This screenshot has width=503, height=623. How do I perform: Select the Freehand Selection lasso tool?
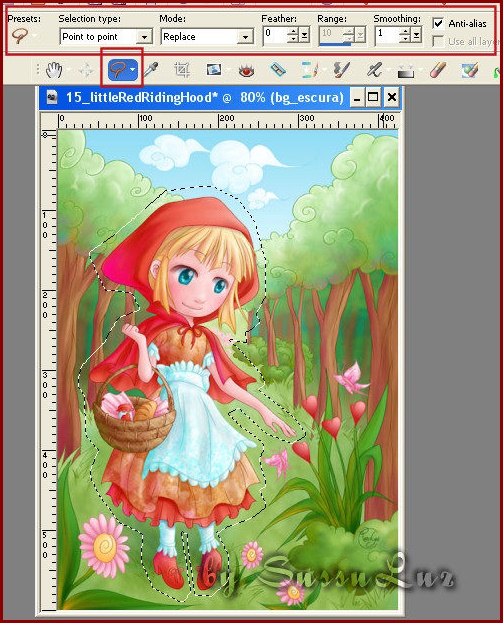coord(118,70)
